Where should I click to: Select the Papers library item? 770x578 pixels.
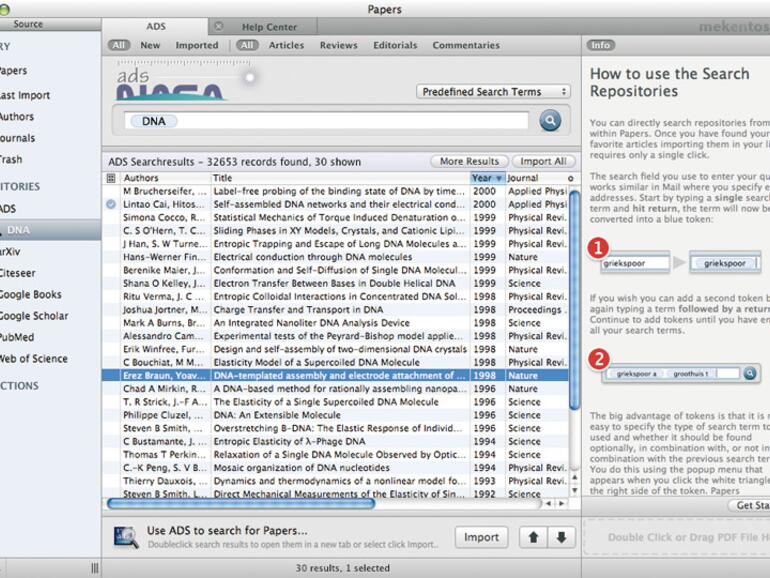tap(14, 71)
